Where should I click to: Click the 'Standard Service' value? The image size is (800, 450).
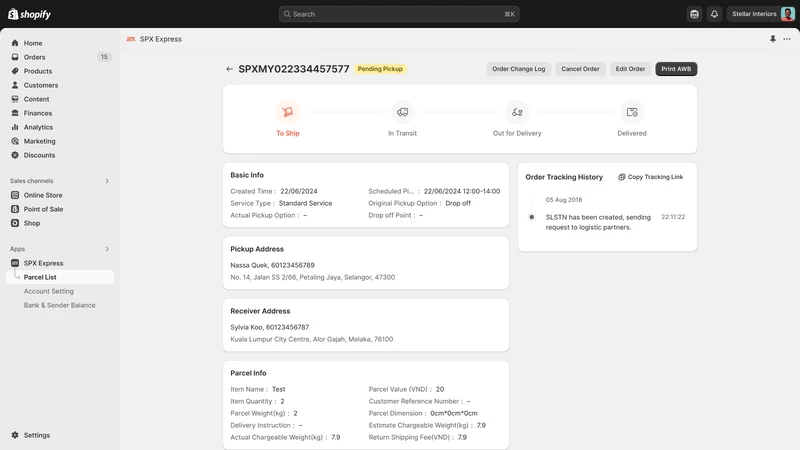pos(305,203)
